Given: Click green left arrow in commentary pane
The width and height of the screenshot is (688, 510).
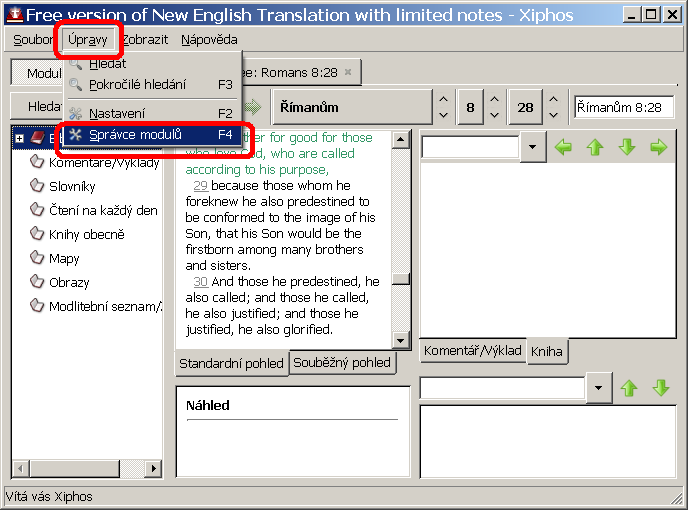Looking at the screenshot, I should point(563,147).
